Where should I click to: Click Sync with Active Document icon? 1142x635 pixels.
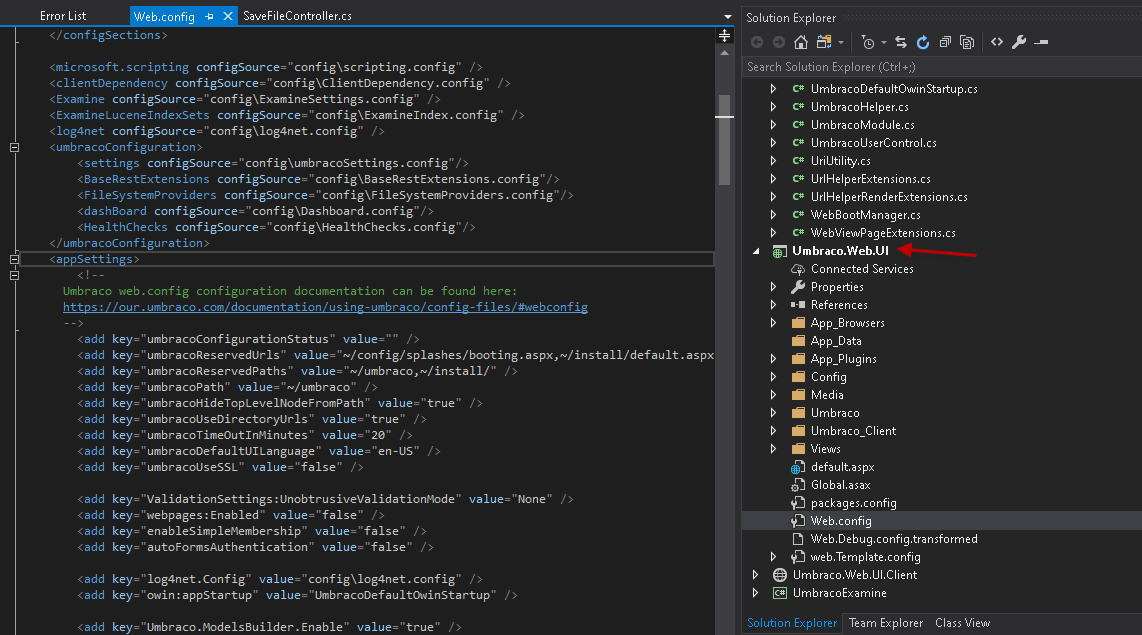point(901,42)
